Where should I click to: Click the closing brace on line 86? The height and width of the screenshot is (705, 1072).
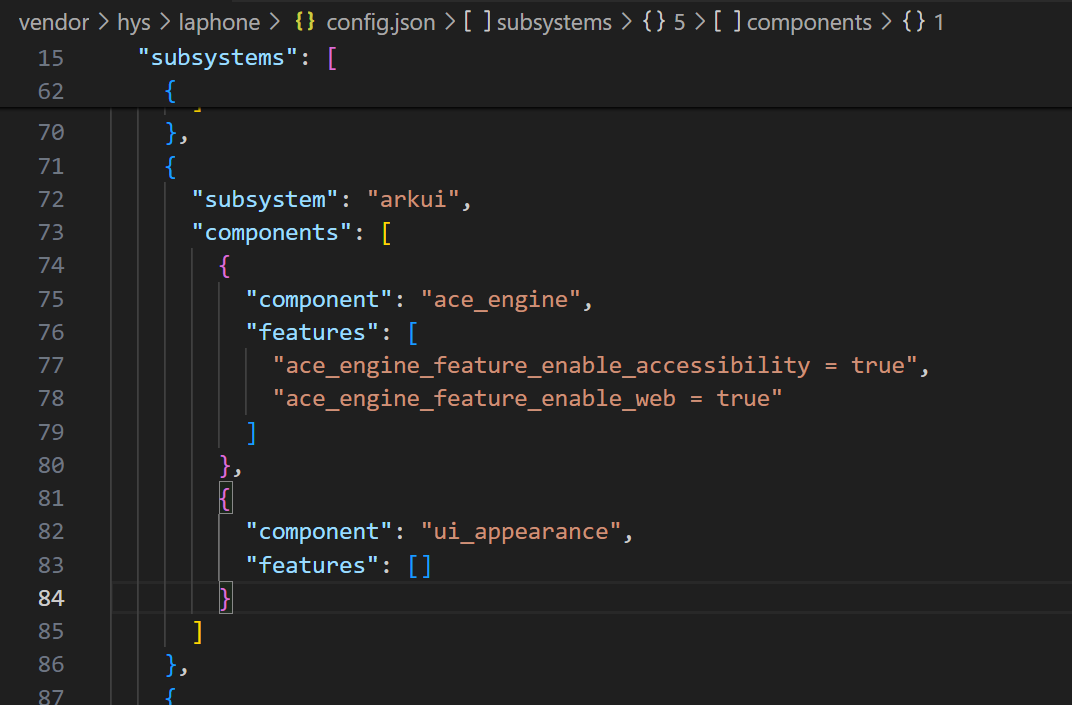pyautogui.click(x=171, y=665)
